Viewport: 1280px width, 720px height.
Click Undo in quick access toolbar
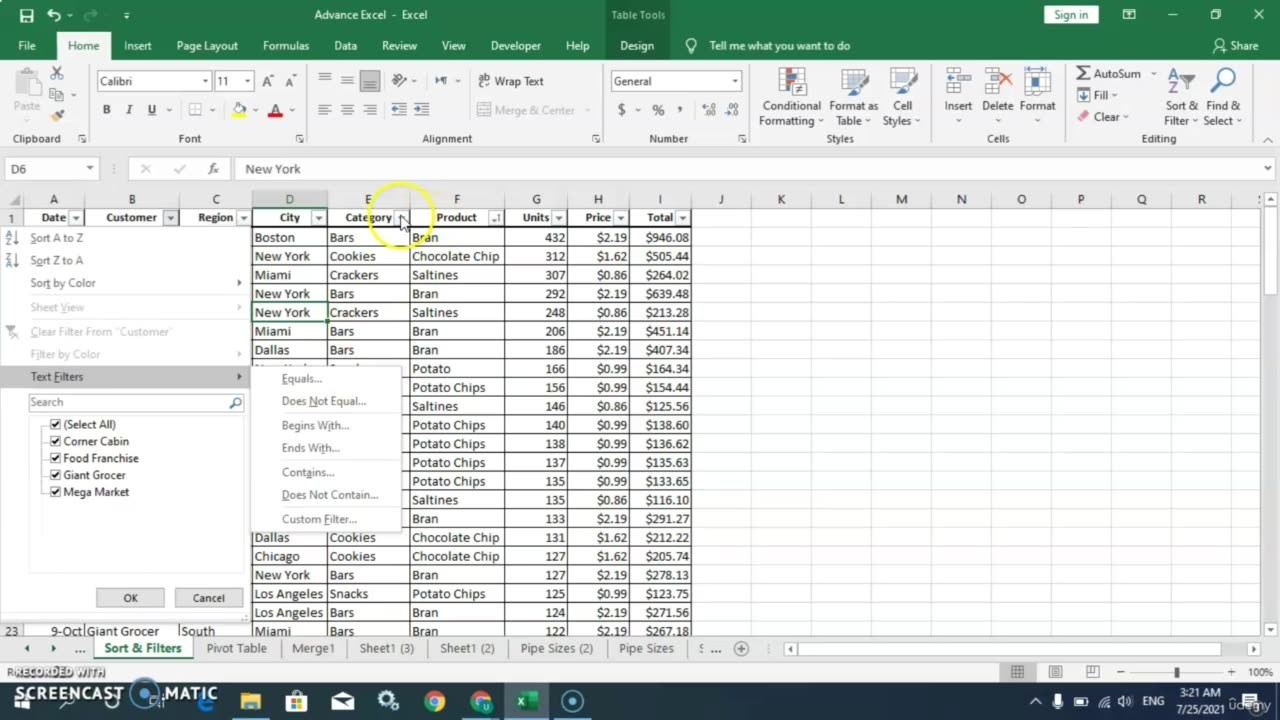54,15
